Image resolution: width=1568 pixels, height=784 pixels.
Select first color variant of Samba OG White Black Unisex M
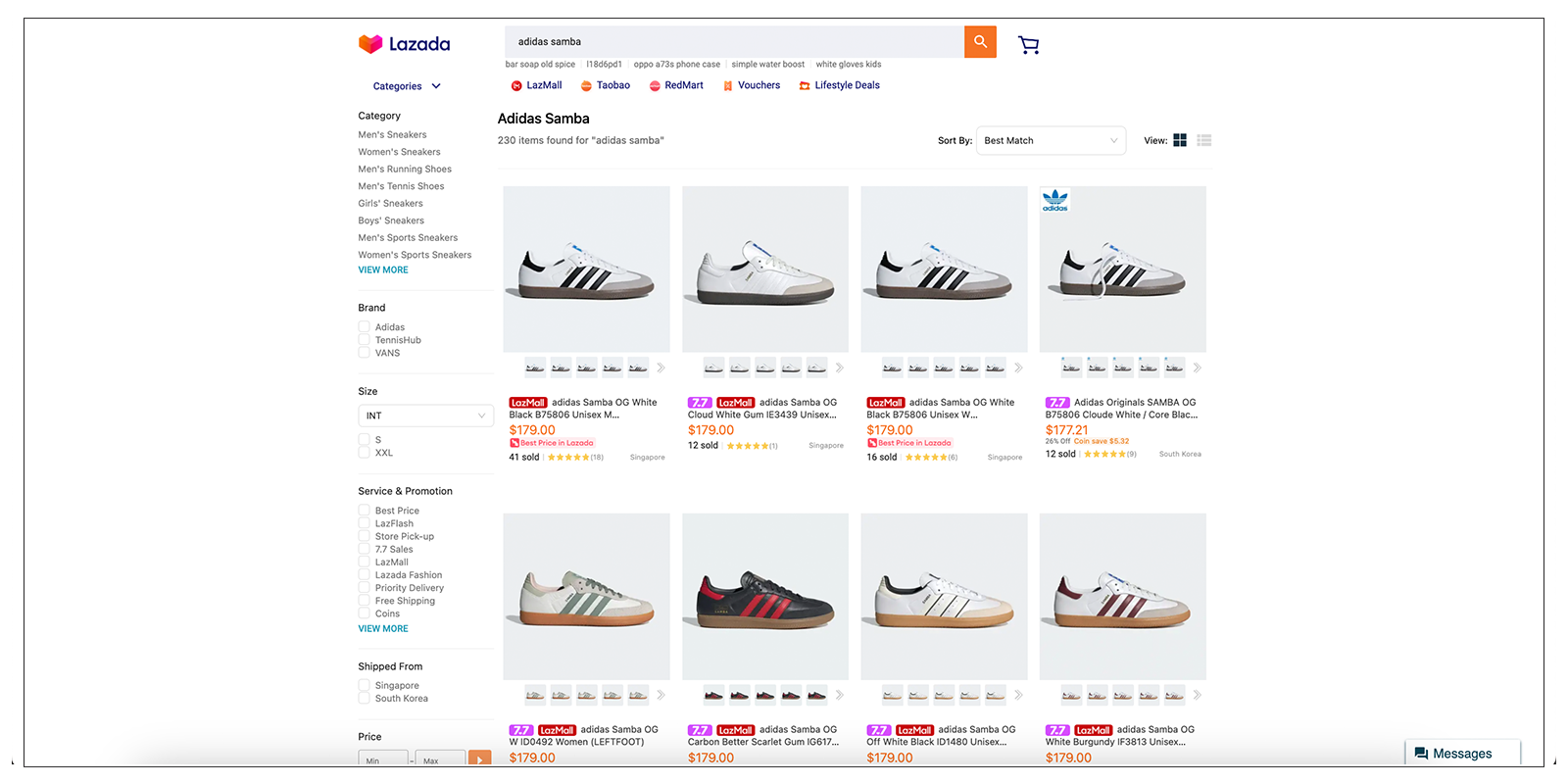535,367
